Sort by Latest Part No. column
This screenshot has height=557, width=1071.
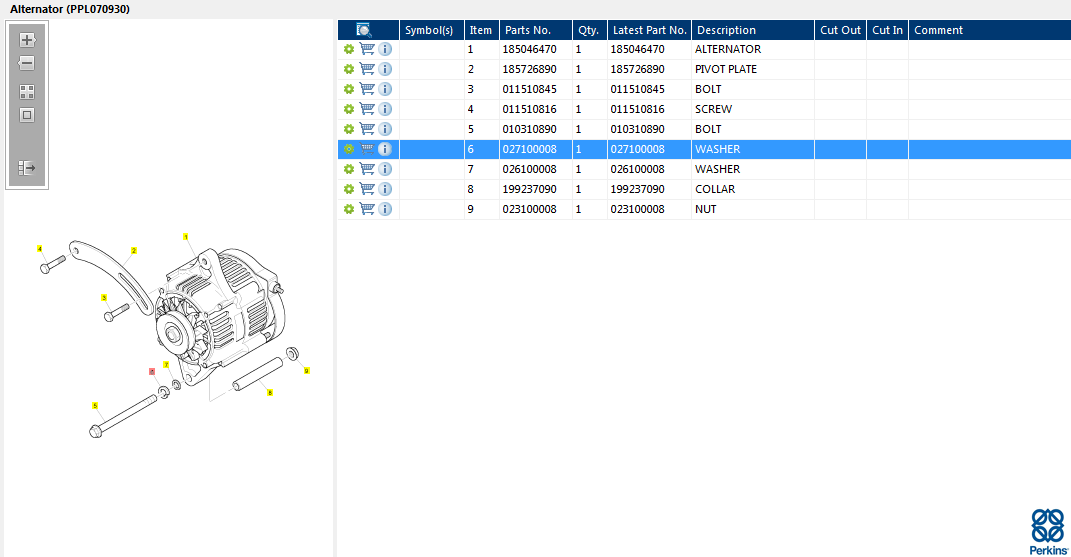tap(650, 30)
